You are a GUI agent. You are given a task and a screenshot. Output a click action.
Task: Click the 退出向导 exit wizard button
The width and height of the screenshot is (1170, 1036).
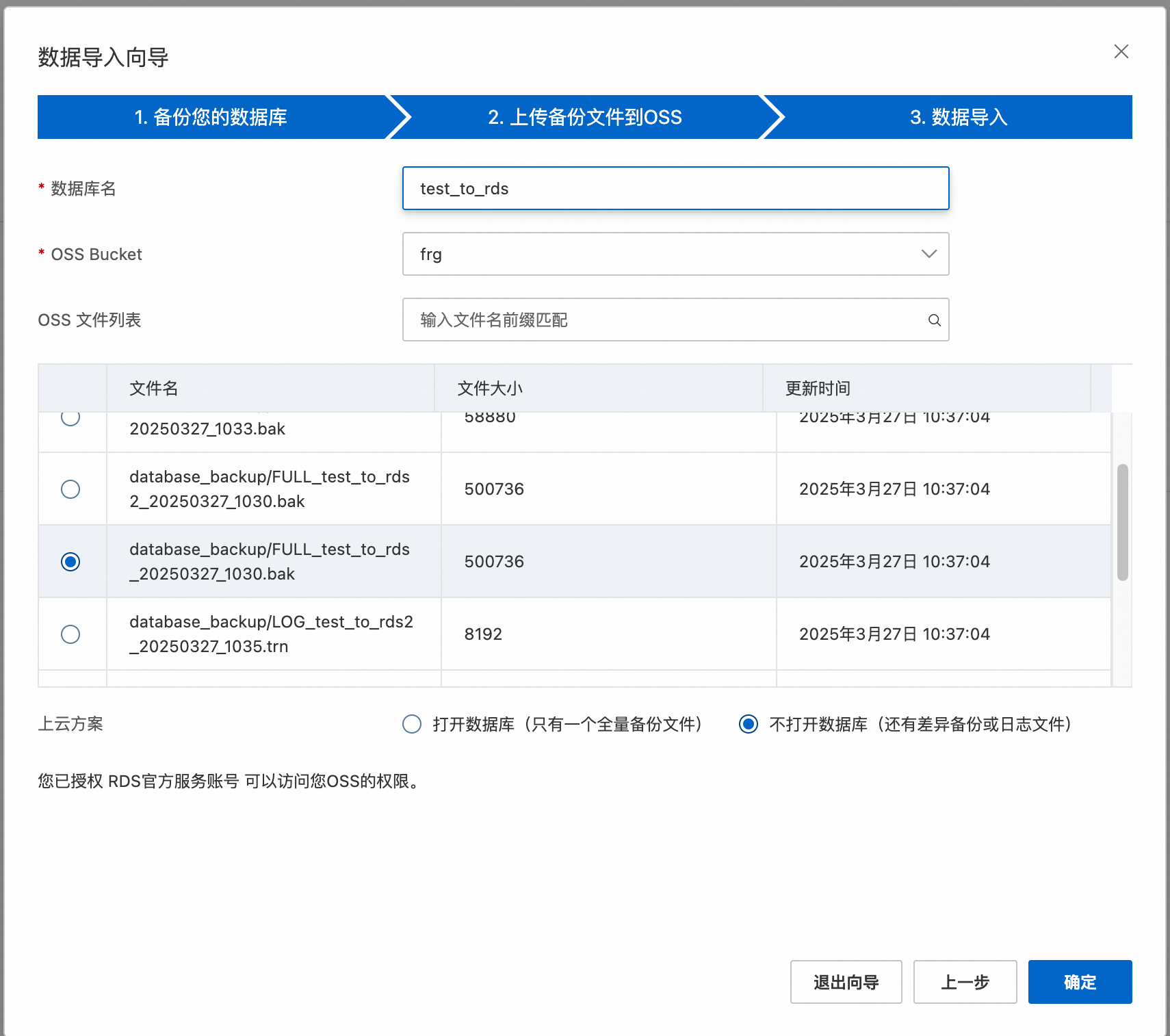846,982
